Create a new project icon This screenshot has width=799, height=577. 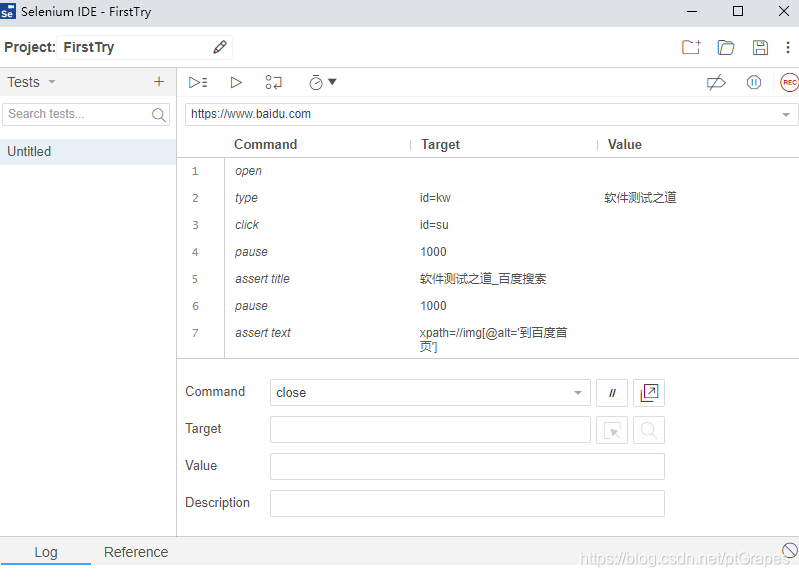(691, 47)
